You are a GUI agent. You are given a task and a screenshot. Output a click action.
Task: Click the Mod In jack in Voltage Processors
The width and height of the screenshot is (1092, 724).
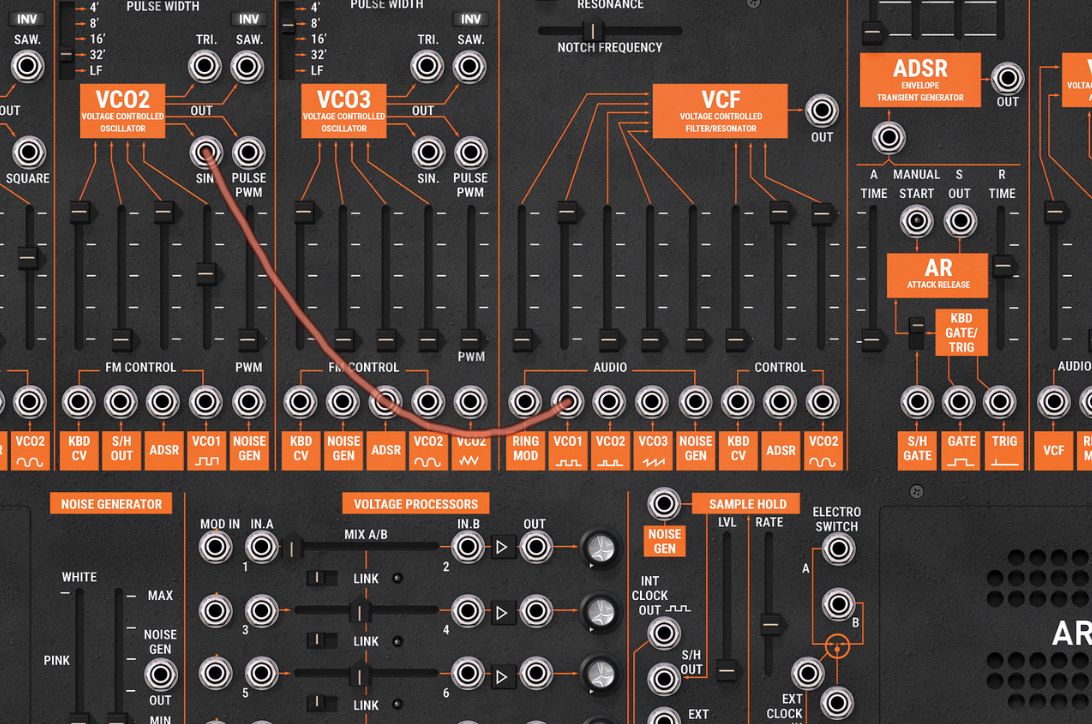click(214, 547)
